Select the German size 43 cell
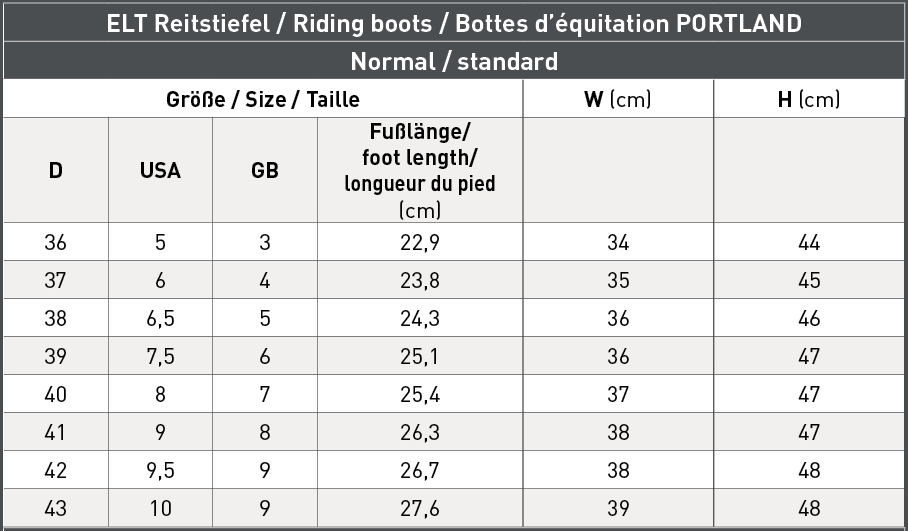The width and height of the screenshot is (908, 531). pyautogui.click(x=56, y=508)
